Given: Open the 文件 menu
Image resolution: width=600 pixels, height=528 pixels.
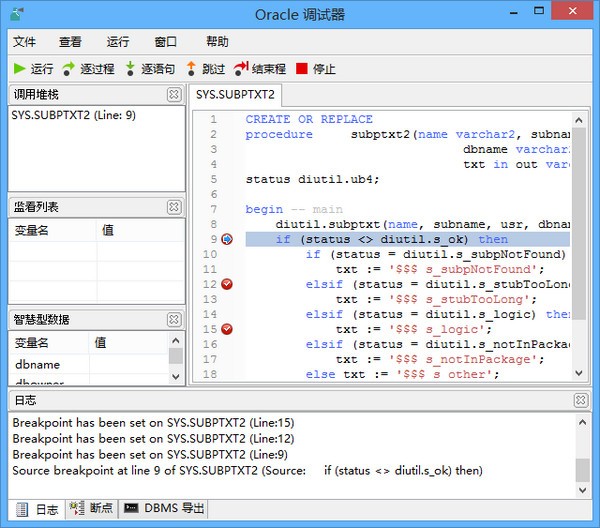Looking at the screenshot, I should (24, 42).
